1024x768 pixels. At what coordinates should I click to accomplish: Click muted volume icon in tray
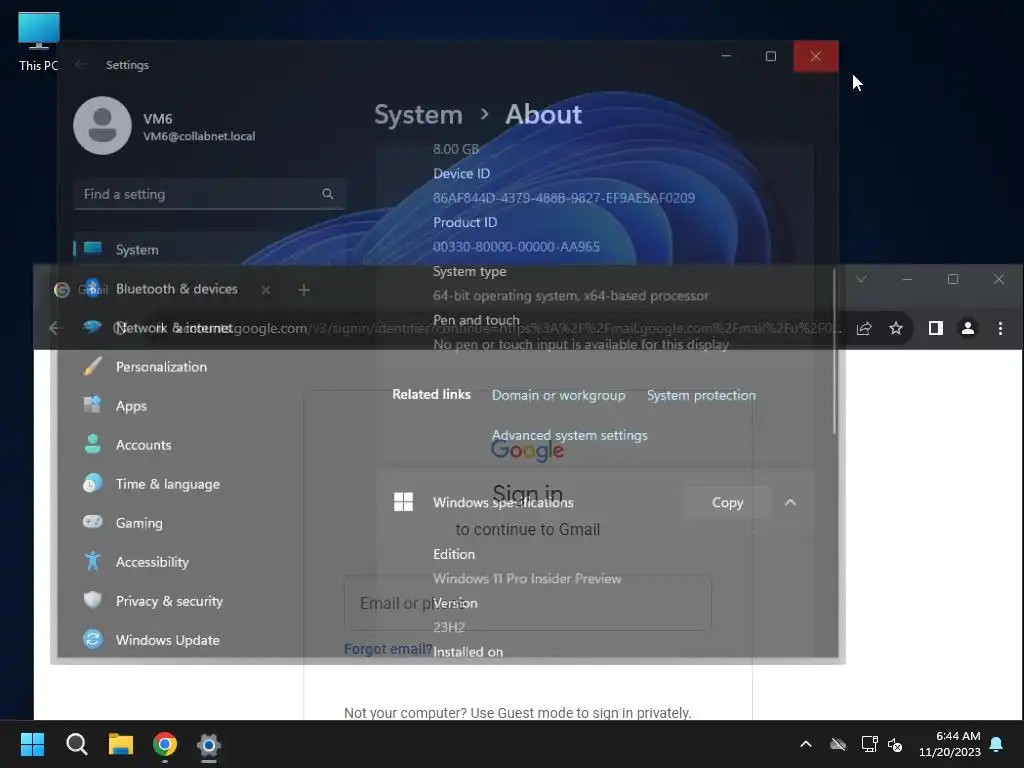(x=895, y=744)
